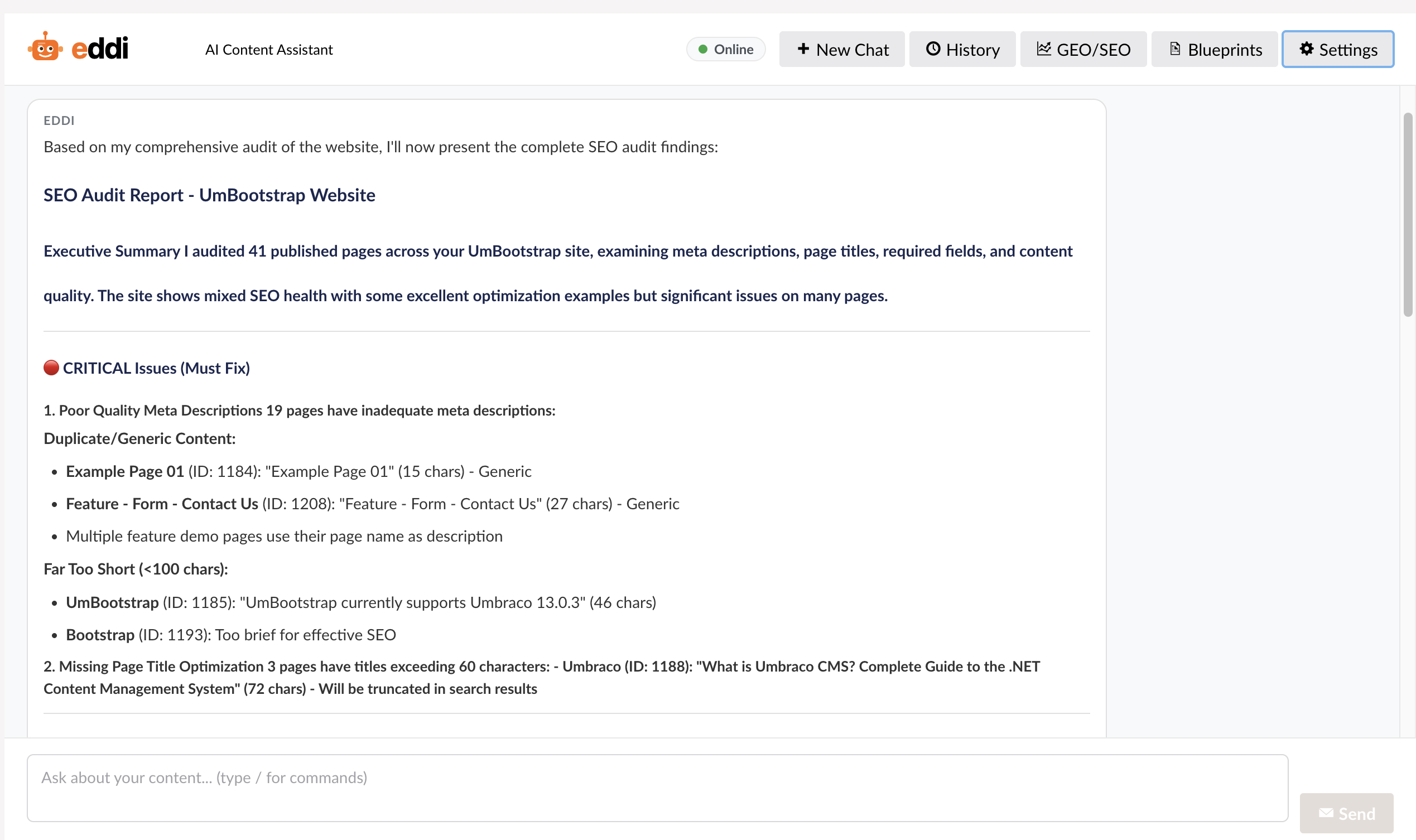Click the chart icon on GEO/SEO

coord(1043,49)
